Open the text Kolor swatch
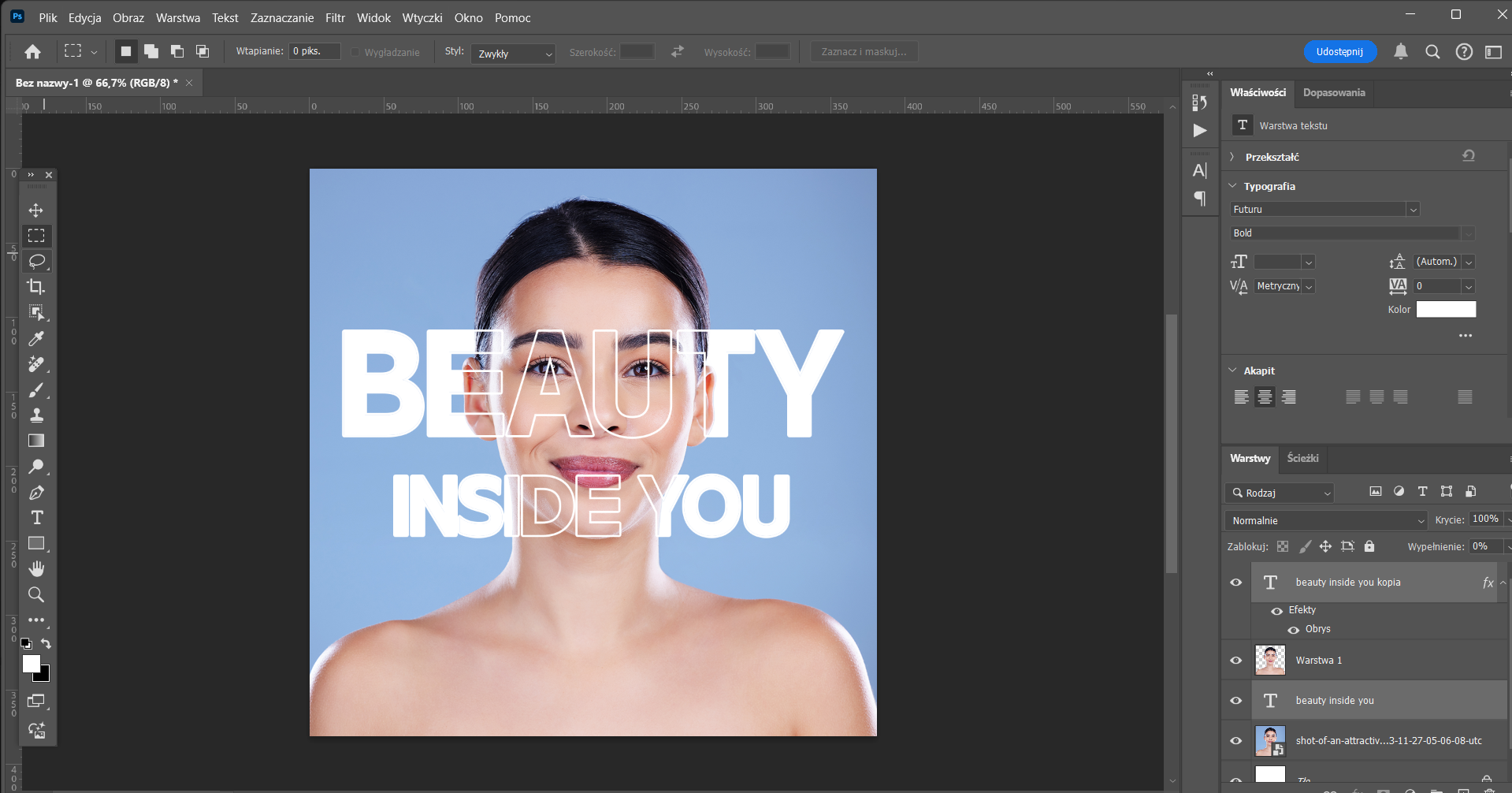Image resolution: width=1512 pixels, height=793 pixels. pos(1446,310)
